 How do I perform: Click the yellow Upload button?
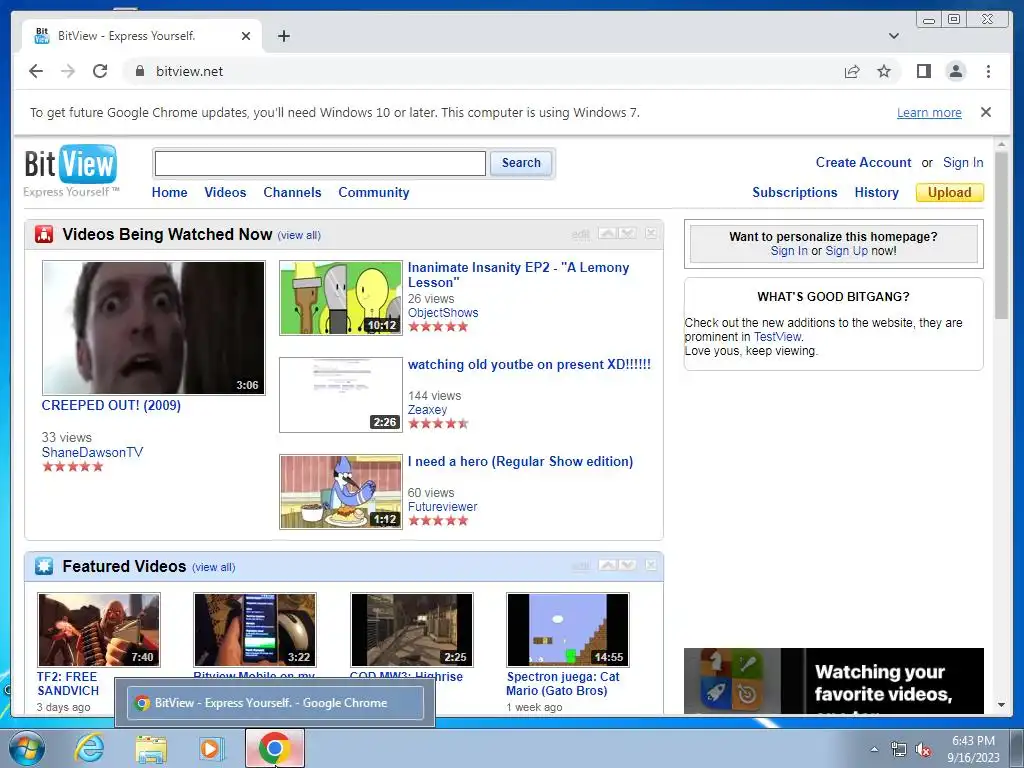[x=950, y=193]
